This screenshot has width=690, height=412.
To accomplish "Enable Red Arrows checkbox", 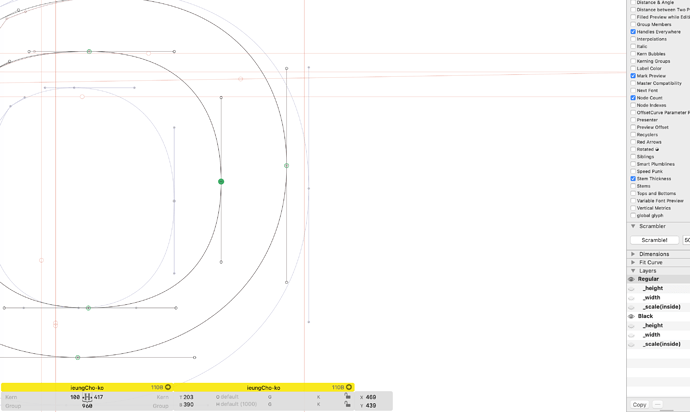I will point(633,142).
